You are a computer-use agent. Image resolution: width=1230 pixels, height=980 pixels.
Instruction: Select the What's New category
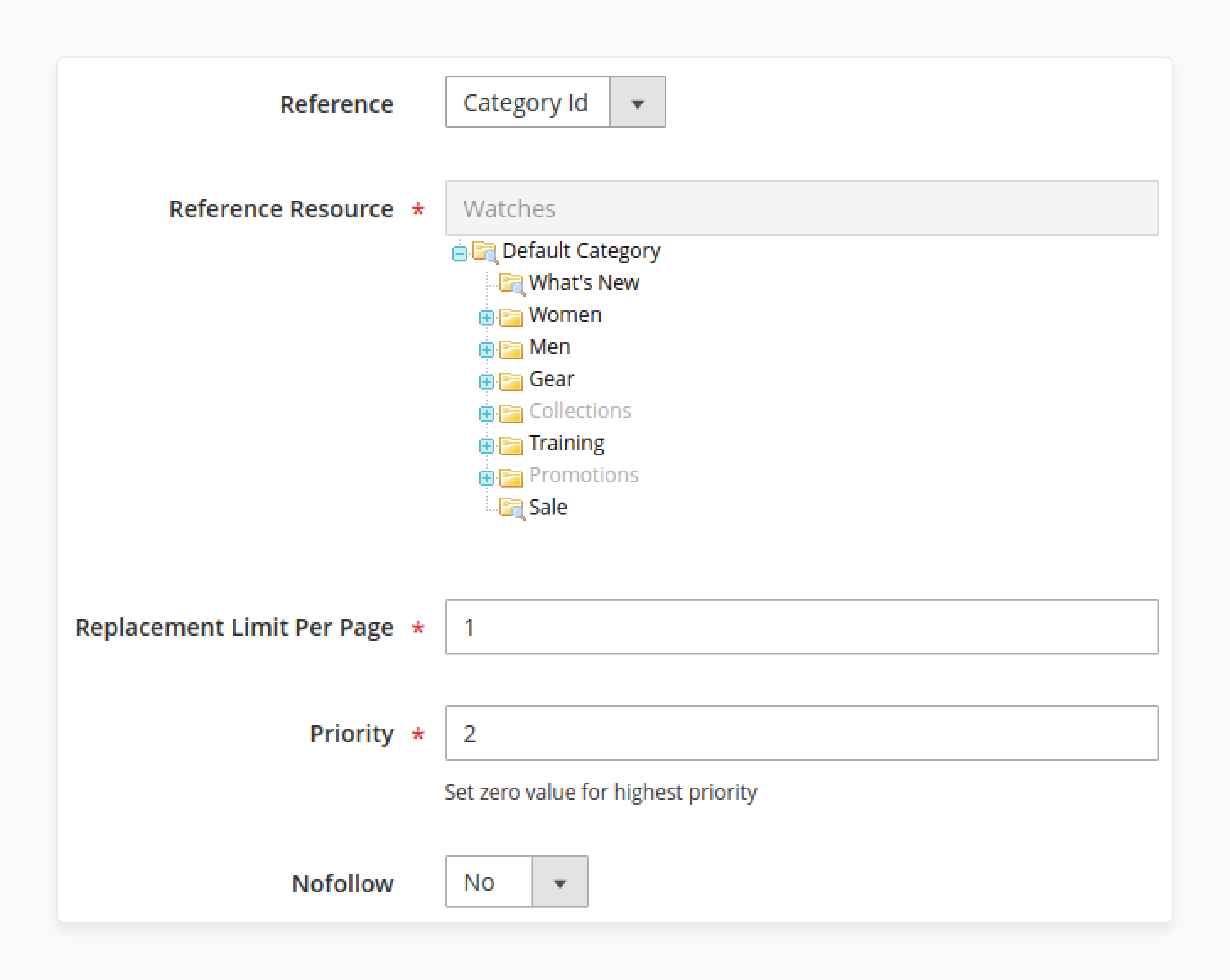click(584, 283)
